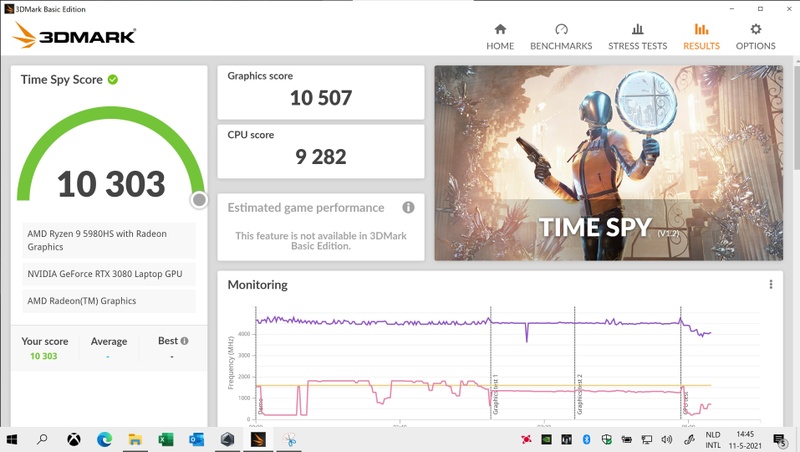Image resolution: width=800 pixels, height=452 pixels.
Task: Click the red tray icon
Action: (526, 439)
